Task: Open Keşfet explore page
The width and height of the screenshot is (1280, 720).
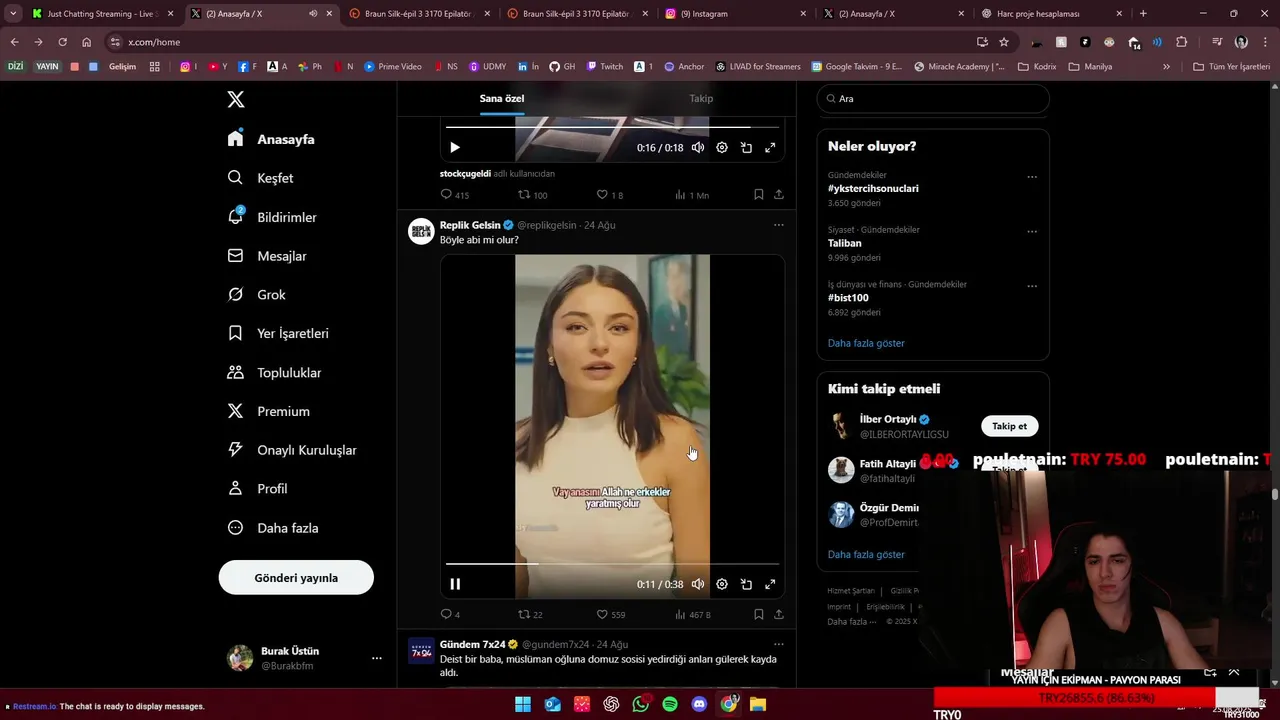Action: pyautogui.click(x=260, y=178)
